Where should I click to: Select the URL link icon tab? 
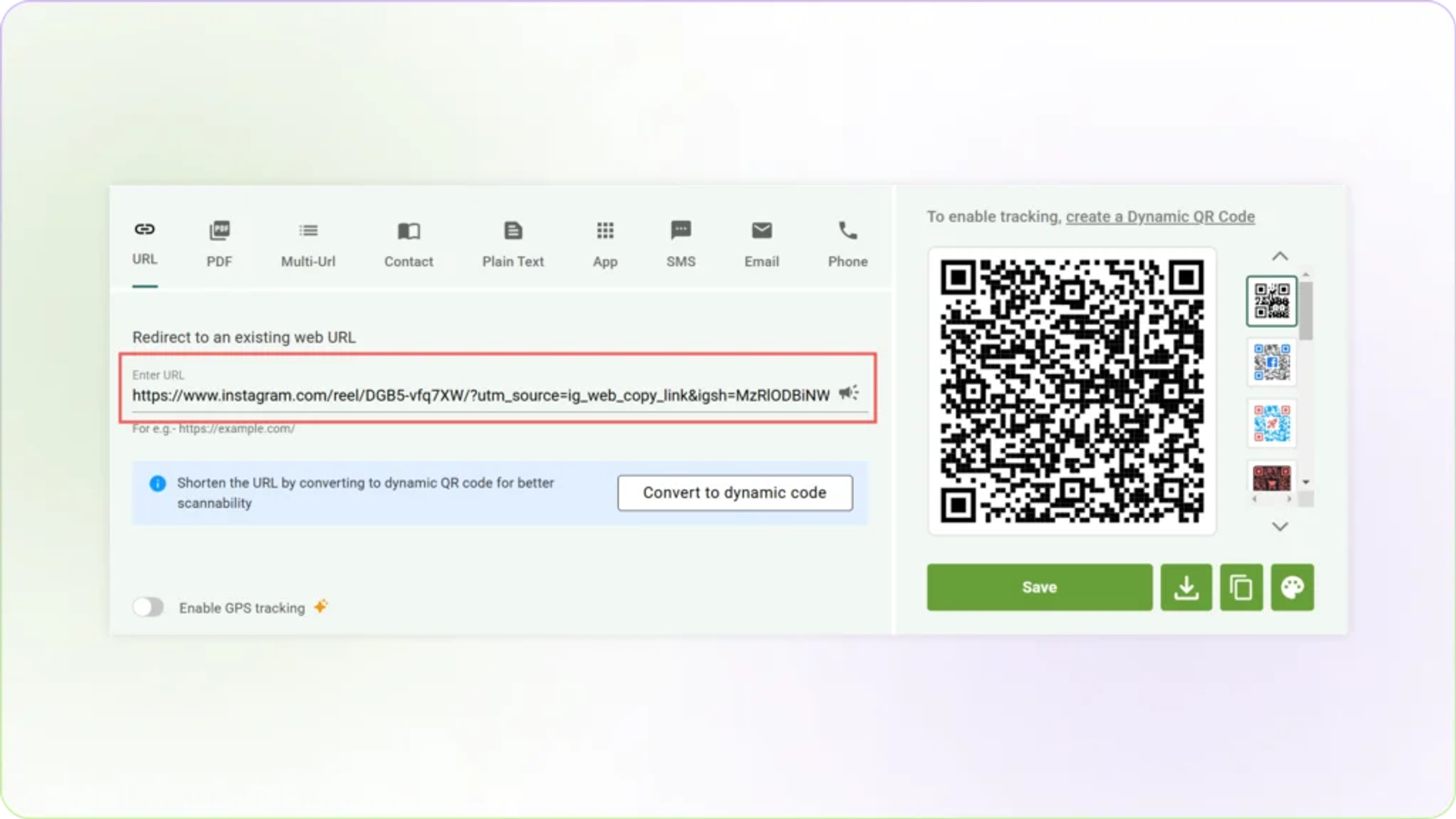point(144,229)
